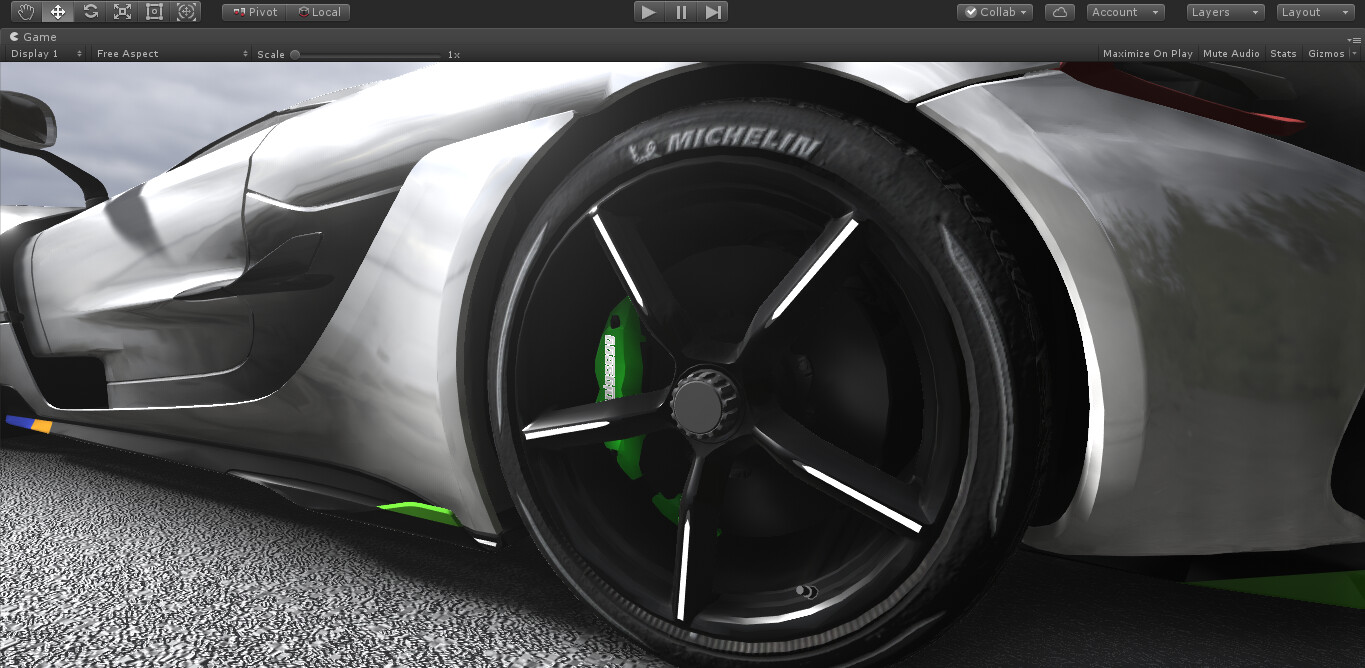The image size is (1365, 668).
Task: Open the Collab dropdown
Action: coord(995,12)
